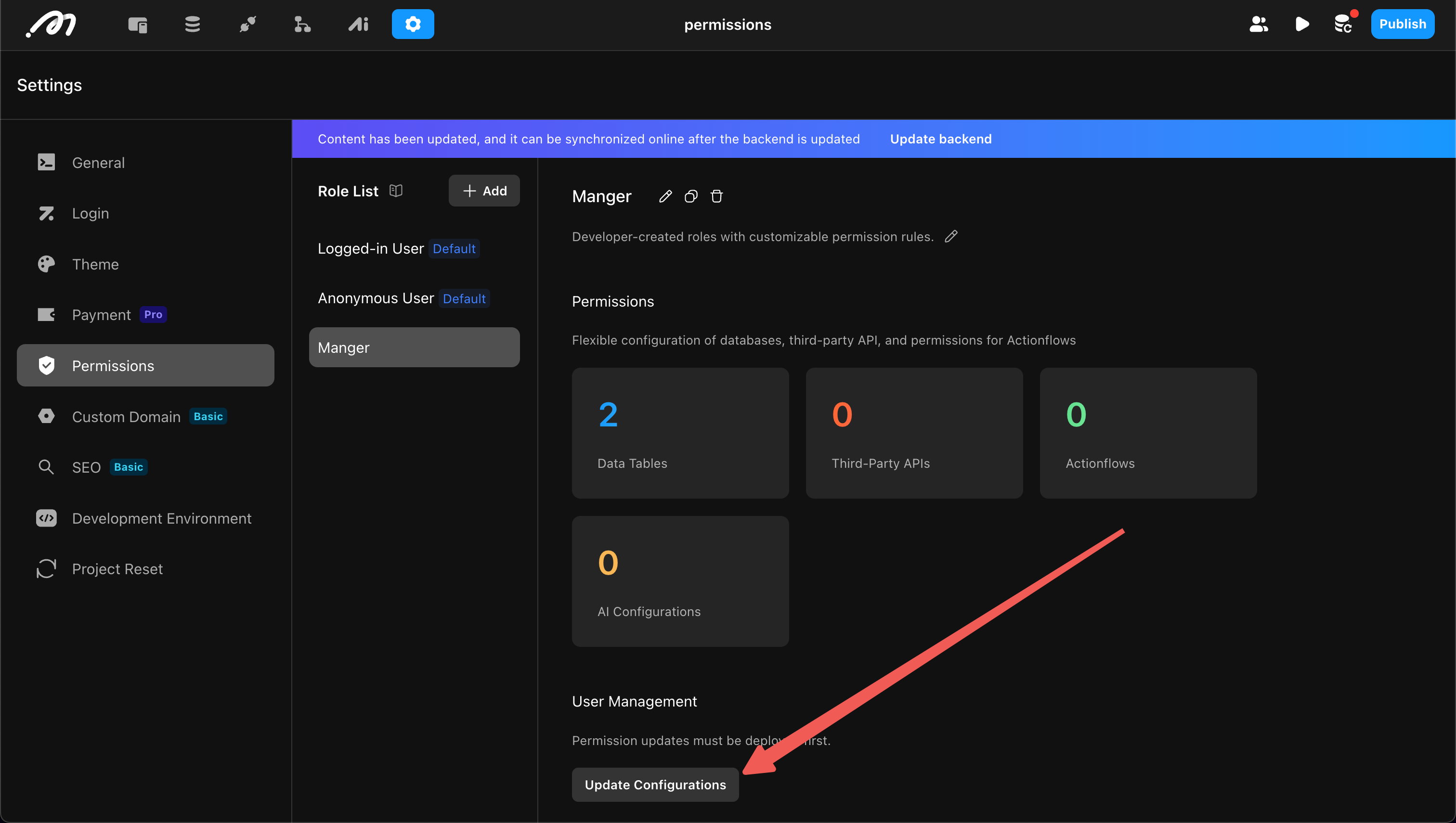This screenshot has height=823, width=1456.
Task: Click the Development Environment code icon
Action: click(46, 518)
